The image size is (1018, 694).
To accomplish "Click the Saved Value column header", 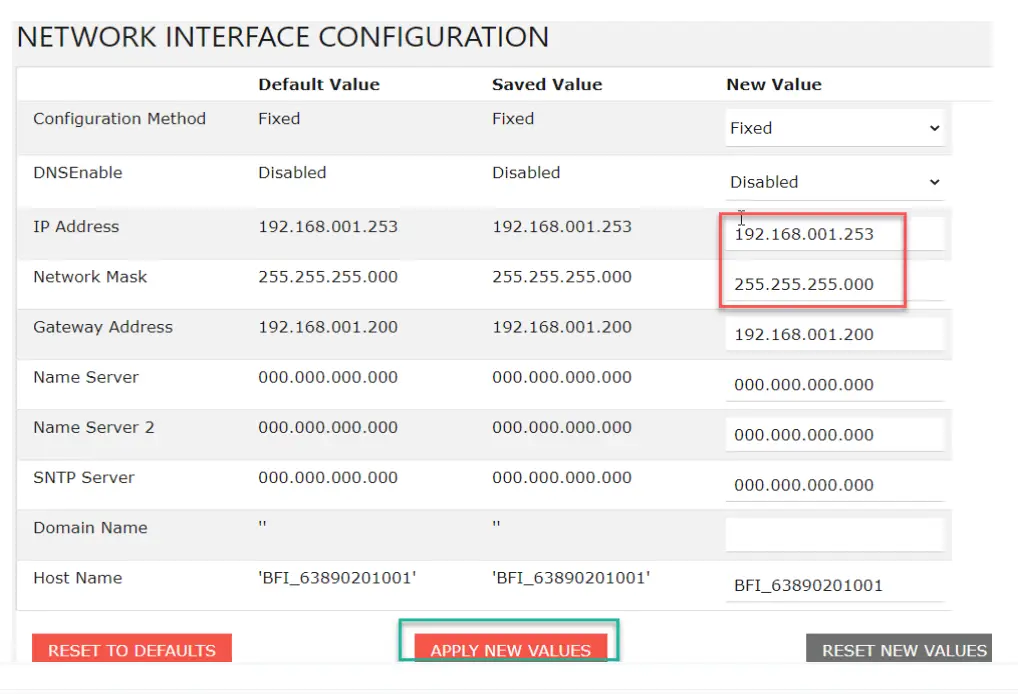I will 546,84.
